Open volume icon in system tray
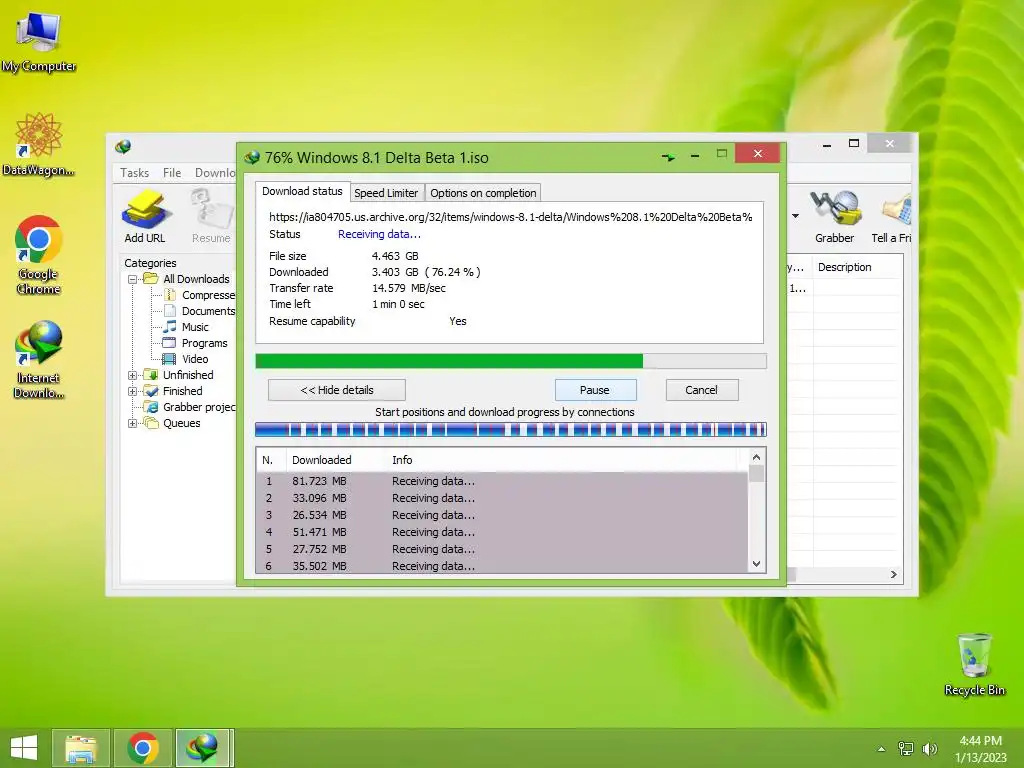Viewport: 1024px width, 768px height. point(929,748)
